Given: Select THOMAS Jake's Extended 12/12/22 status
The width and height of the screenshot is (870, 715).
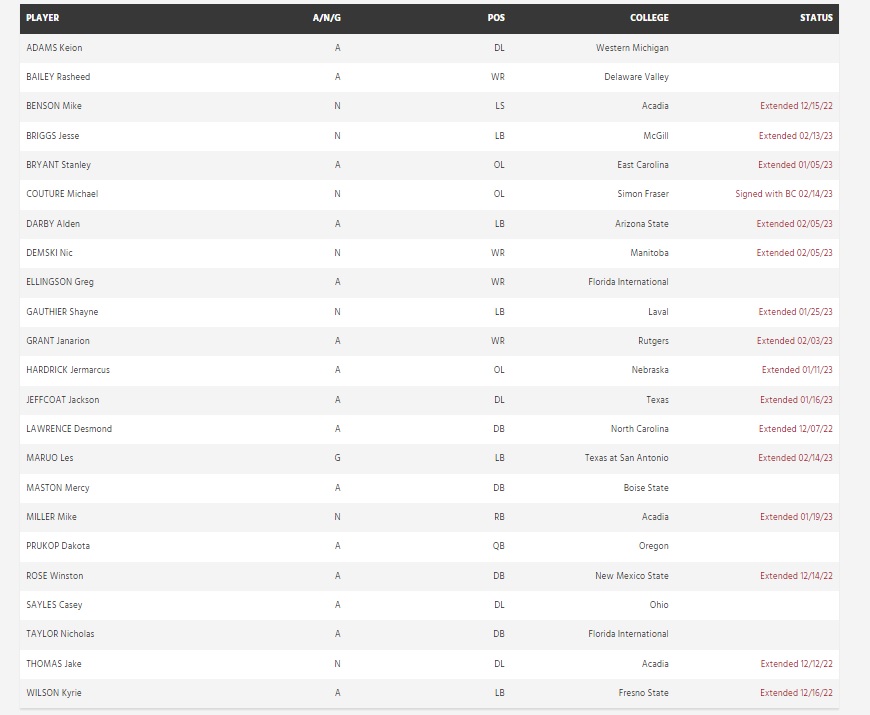Looking at the screenshot, I should pyautogui.click(x=796, y=663).
